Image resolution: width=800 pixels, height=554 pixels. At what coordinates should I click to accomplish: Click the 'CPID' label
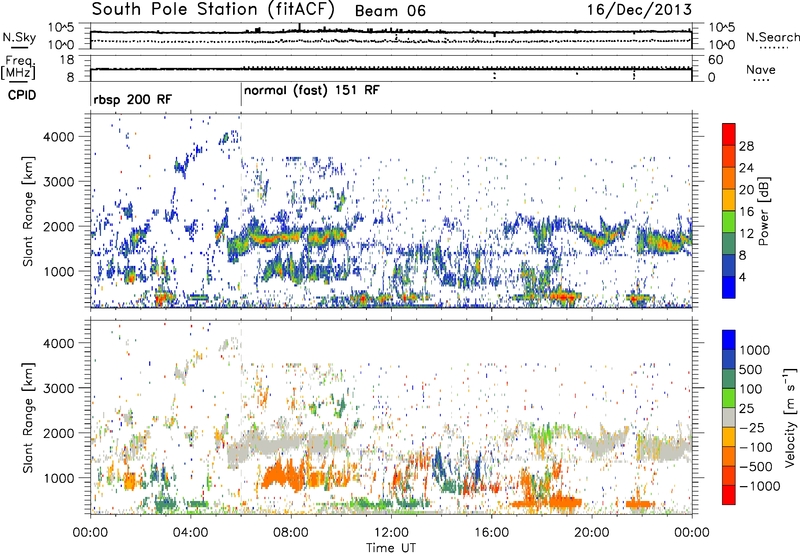[22, 95]
